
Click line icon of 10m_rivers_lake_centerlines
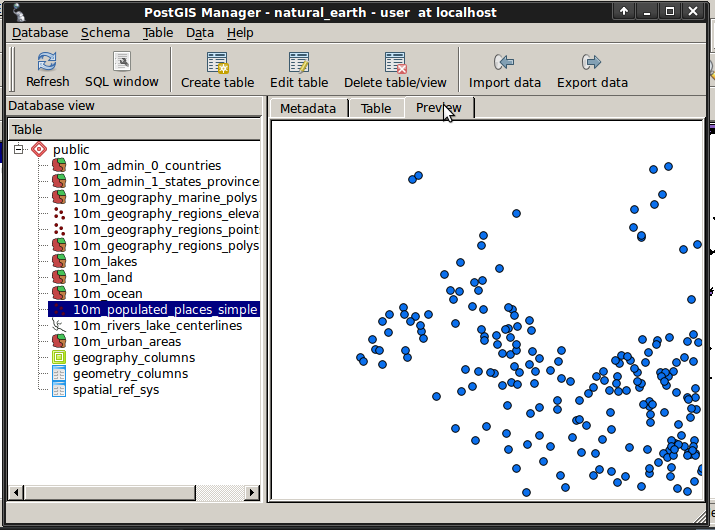59,325
